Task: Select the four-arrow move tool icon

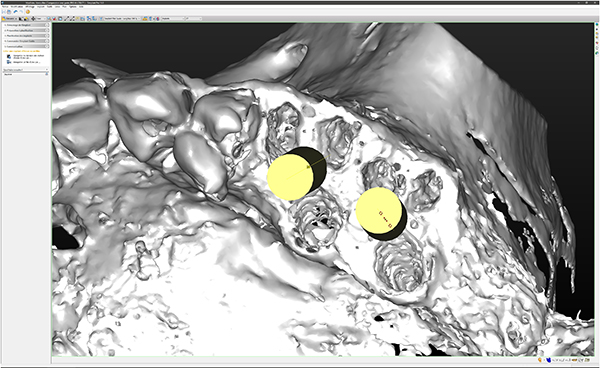Action: coord(33,18)
